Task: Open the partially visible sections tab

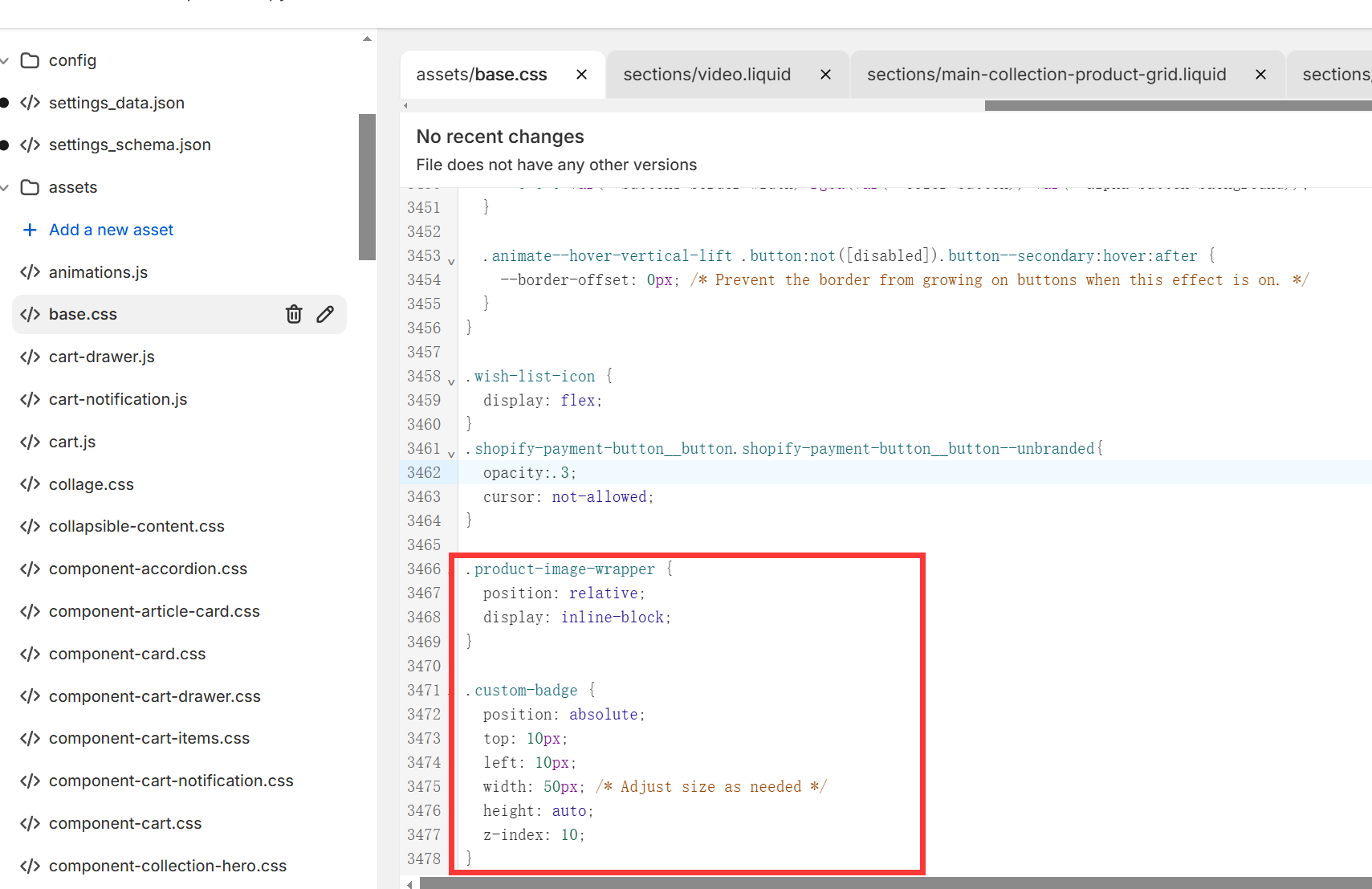Action: click(x=1337, y=75)
